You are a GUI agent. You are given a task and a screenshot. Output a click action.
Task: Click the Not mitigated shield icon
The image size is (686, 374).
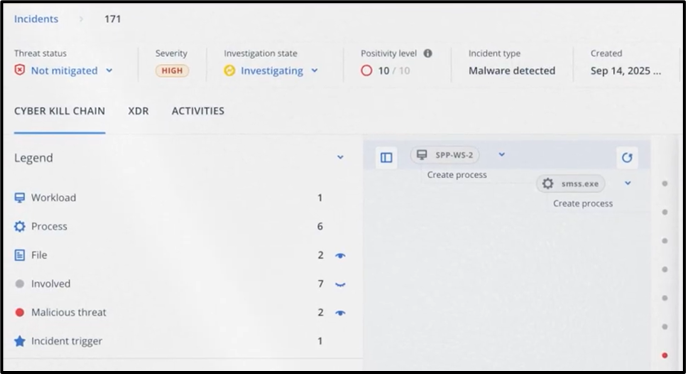pos(20,70)
